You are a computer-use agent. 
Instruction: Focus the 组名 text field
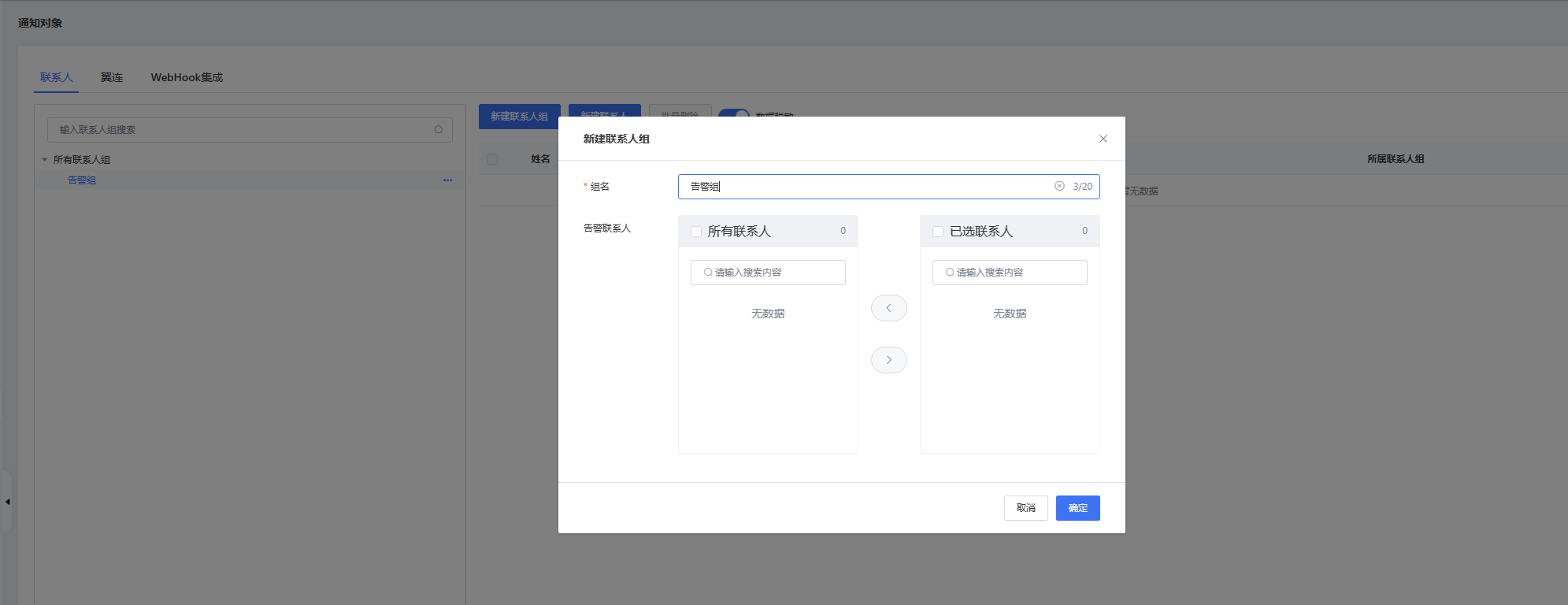[x=866, y=187]
